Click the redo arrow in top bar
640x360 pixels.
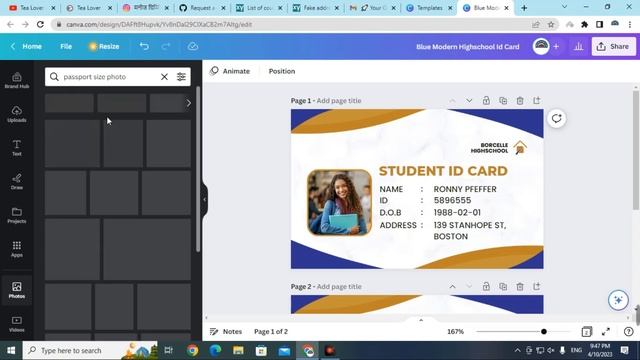coord(166,47)
